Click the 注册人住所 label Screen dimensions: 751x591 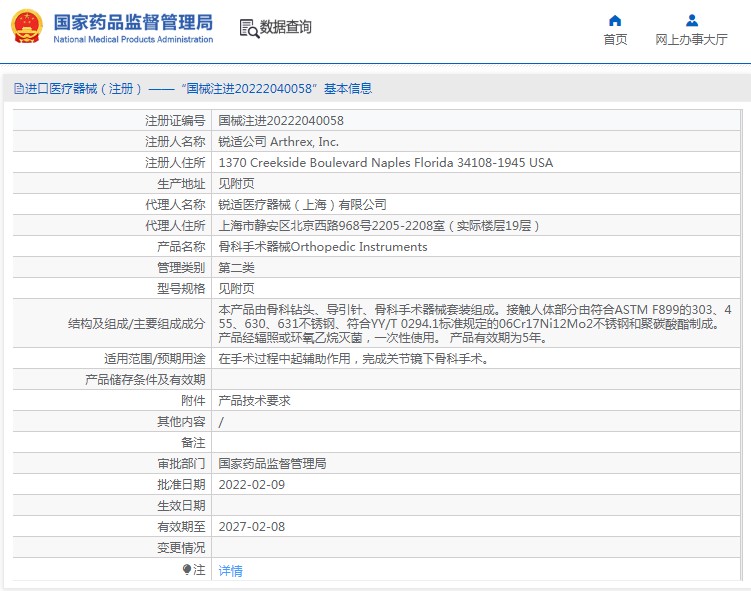tap(175, 163)
